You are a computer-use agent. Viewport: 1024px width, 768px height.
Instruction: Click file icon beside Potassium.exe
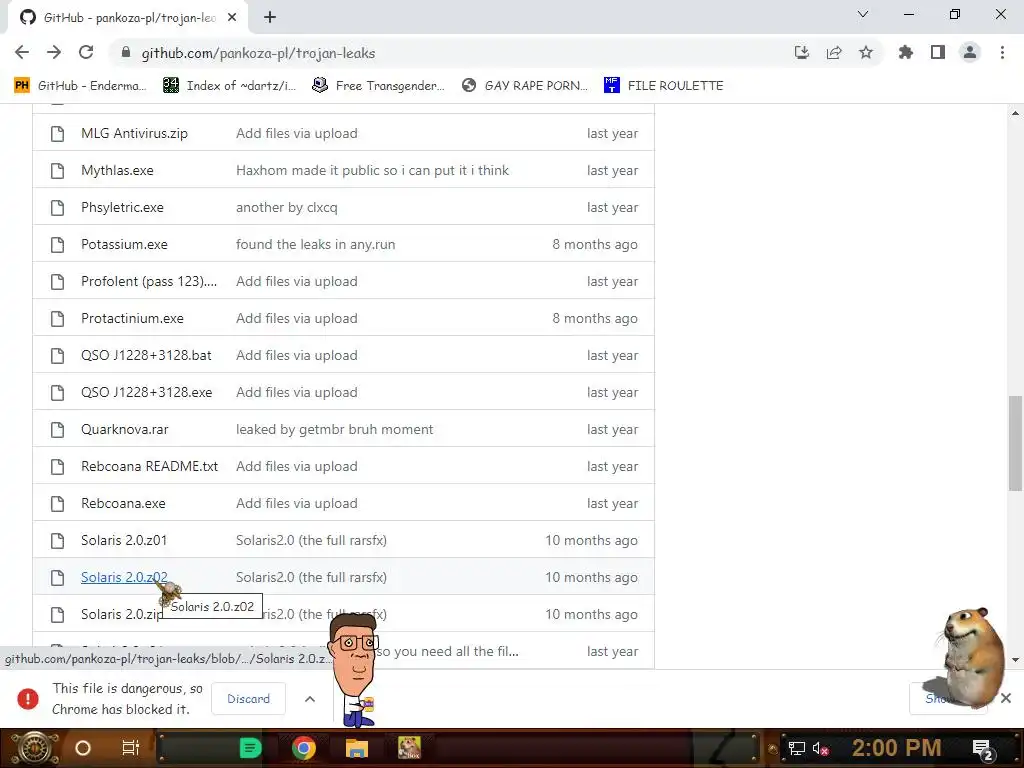coord(57,245)
